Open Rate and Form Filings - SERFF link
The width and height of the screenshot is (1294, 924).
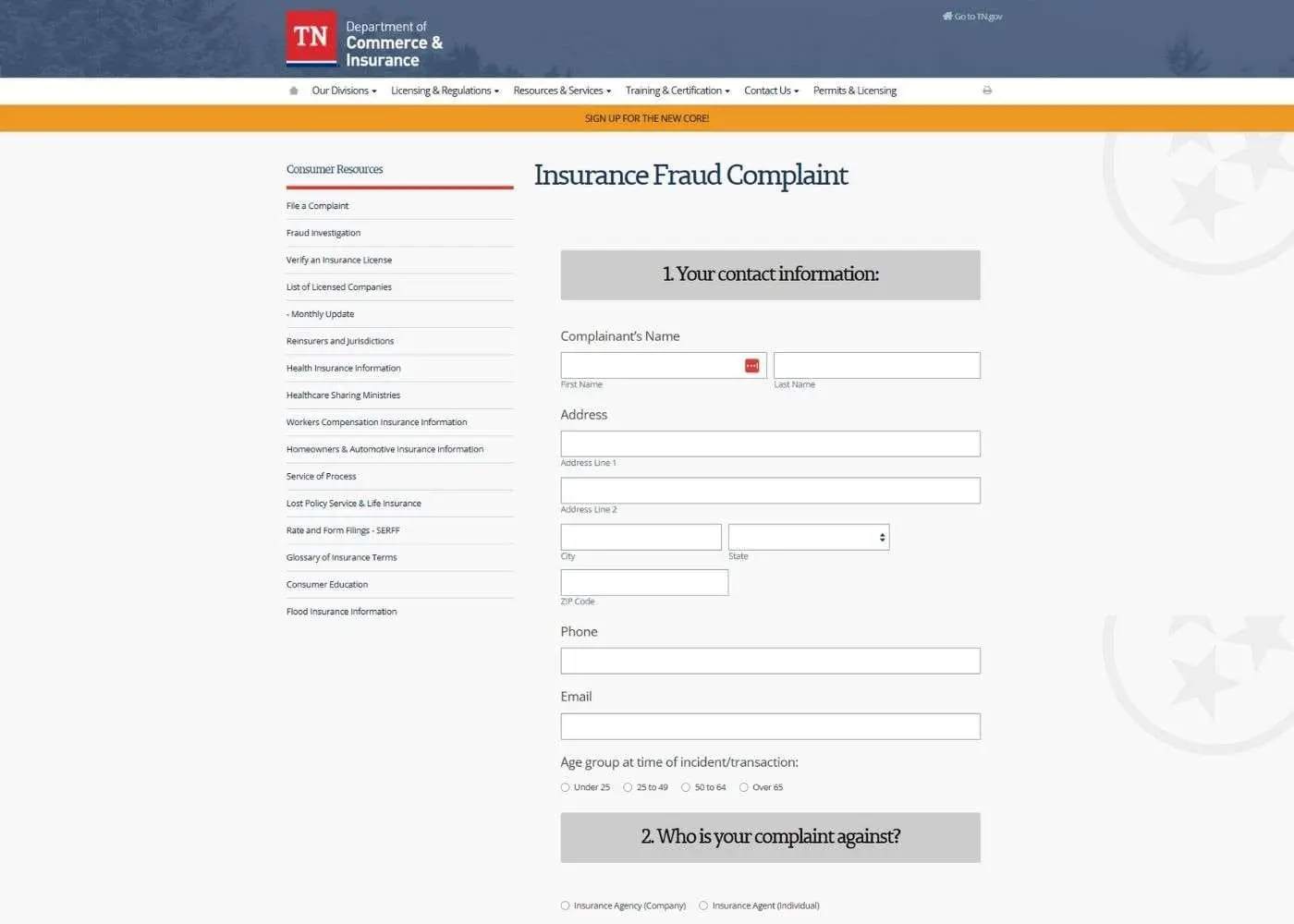[x=343, y=530]
